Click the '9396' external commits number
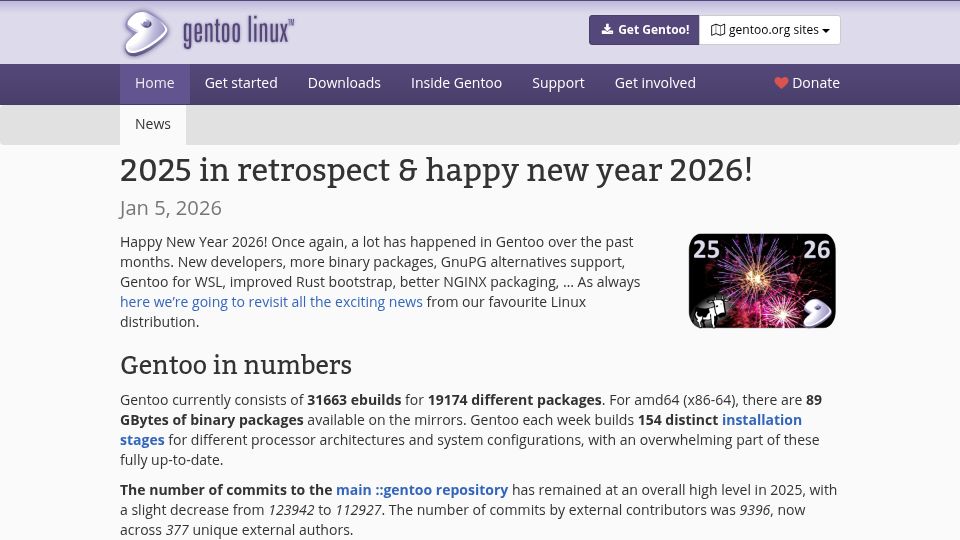The height and width of the screenshot is (540, 960). point(754,510)
